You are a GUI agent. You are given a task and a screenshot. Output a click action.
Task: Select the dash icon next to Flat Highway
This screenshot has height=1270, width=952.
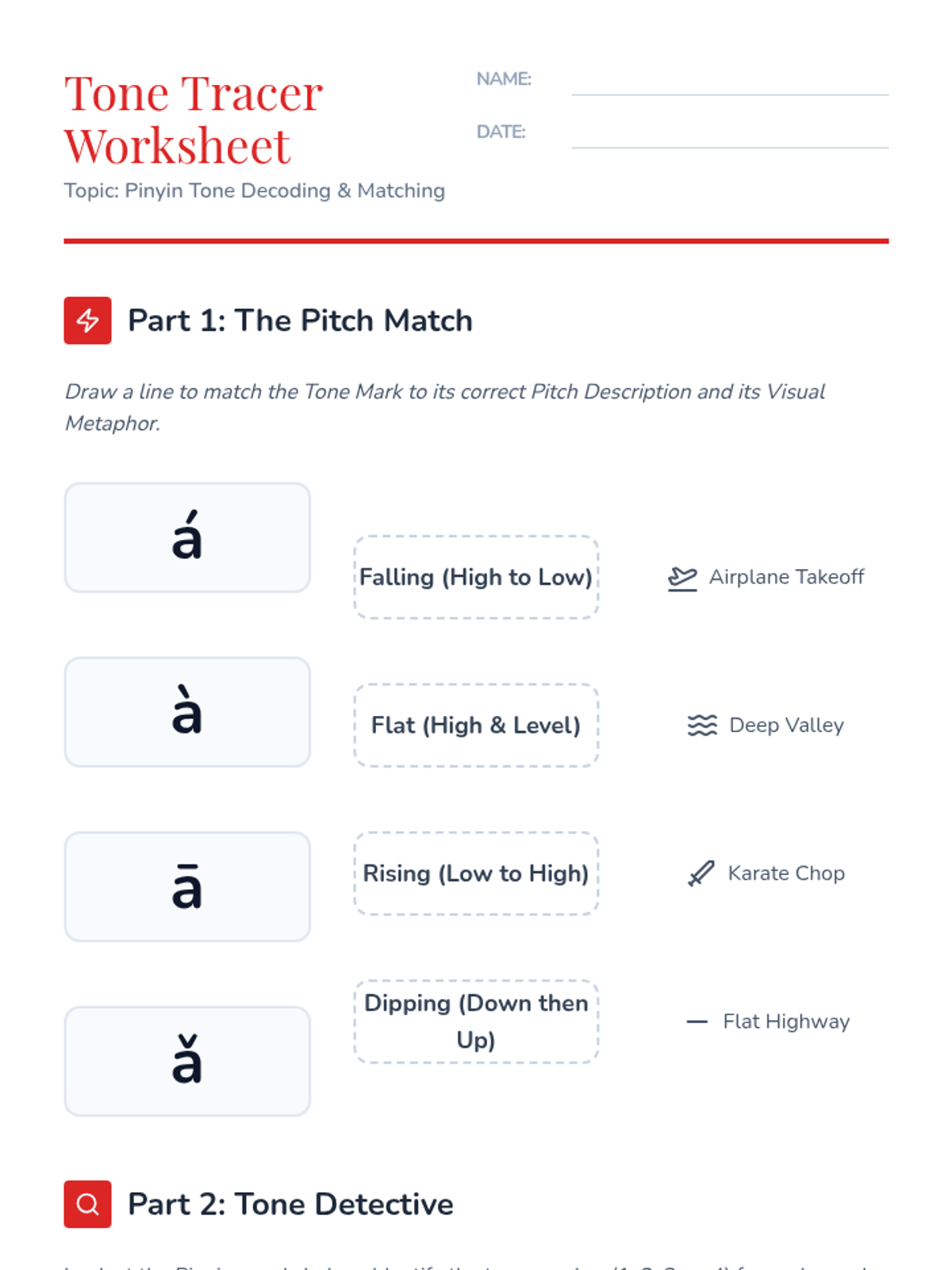point(697,1022)
